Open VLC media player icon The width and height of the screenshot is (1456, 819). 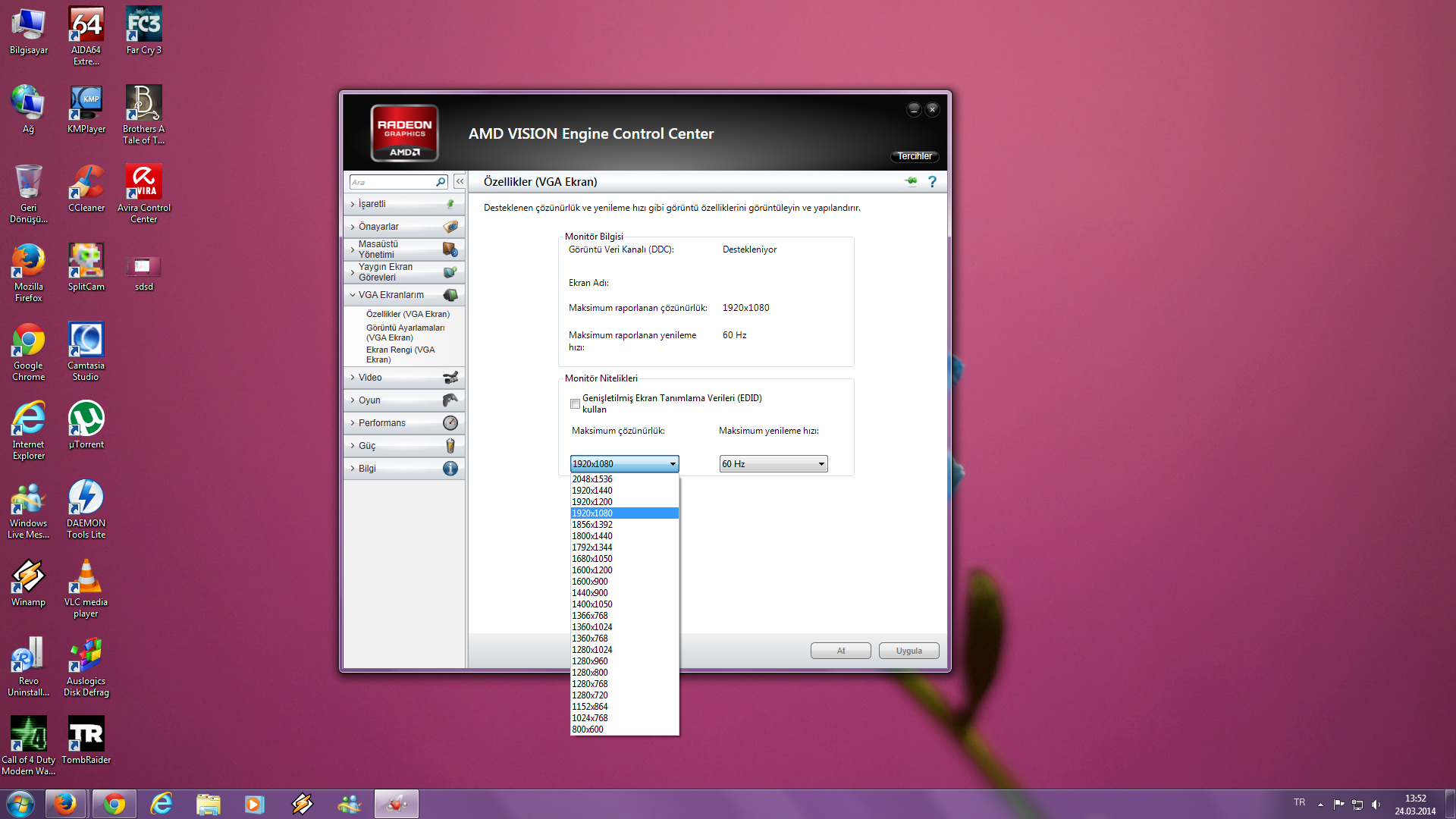[x=86, y=588]
